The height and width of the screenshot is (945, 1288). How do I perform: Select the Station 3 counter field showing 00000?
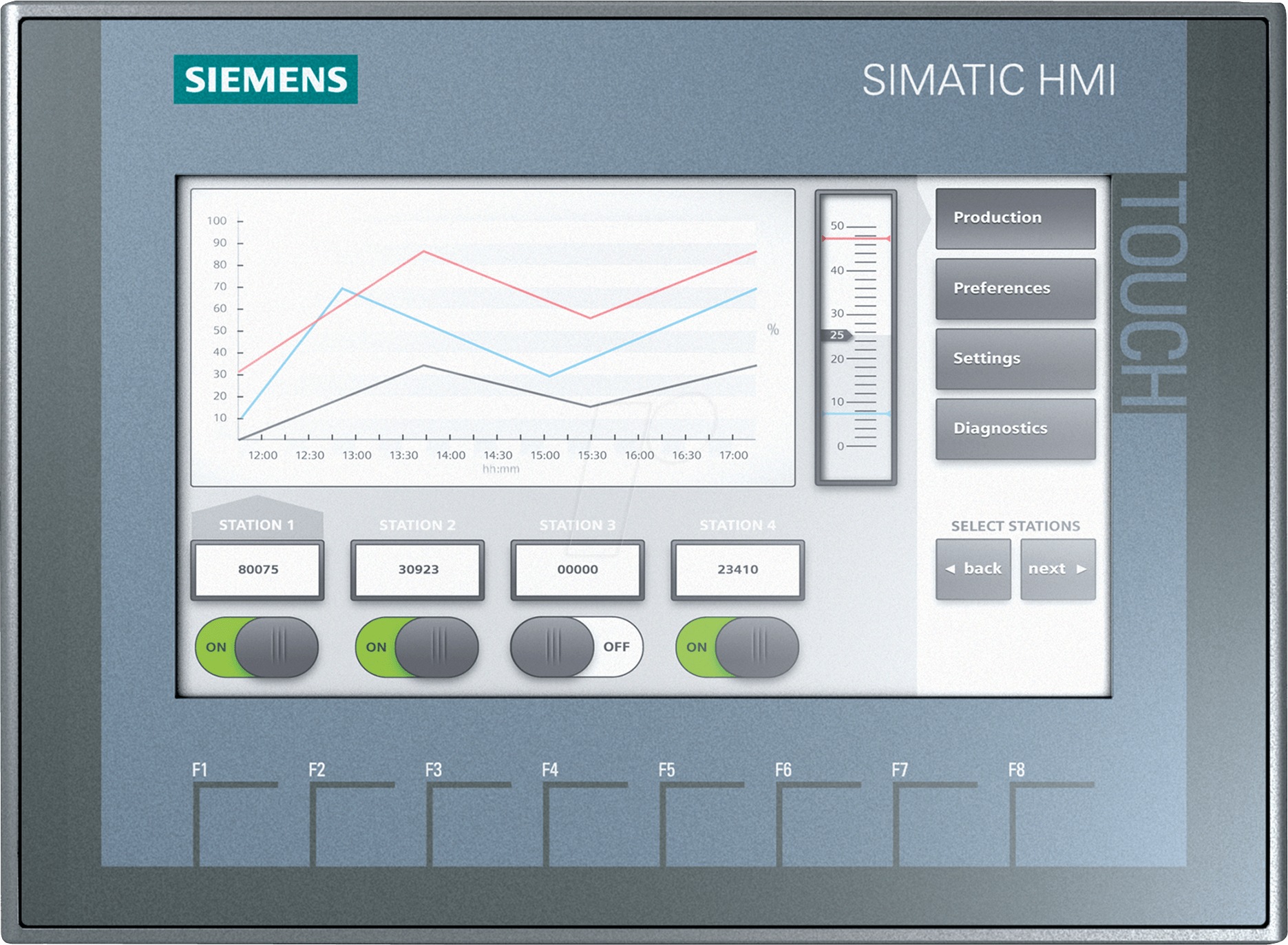click(x=576, y=569)
